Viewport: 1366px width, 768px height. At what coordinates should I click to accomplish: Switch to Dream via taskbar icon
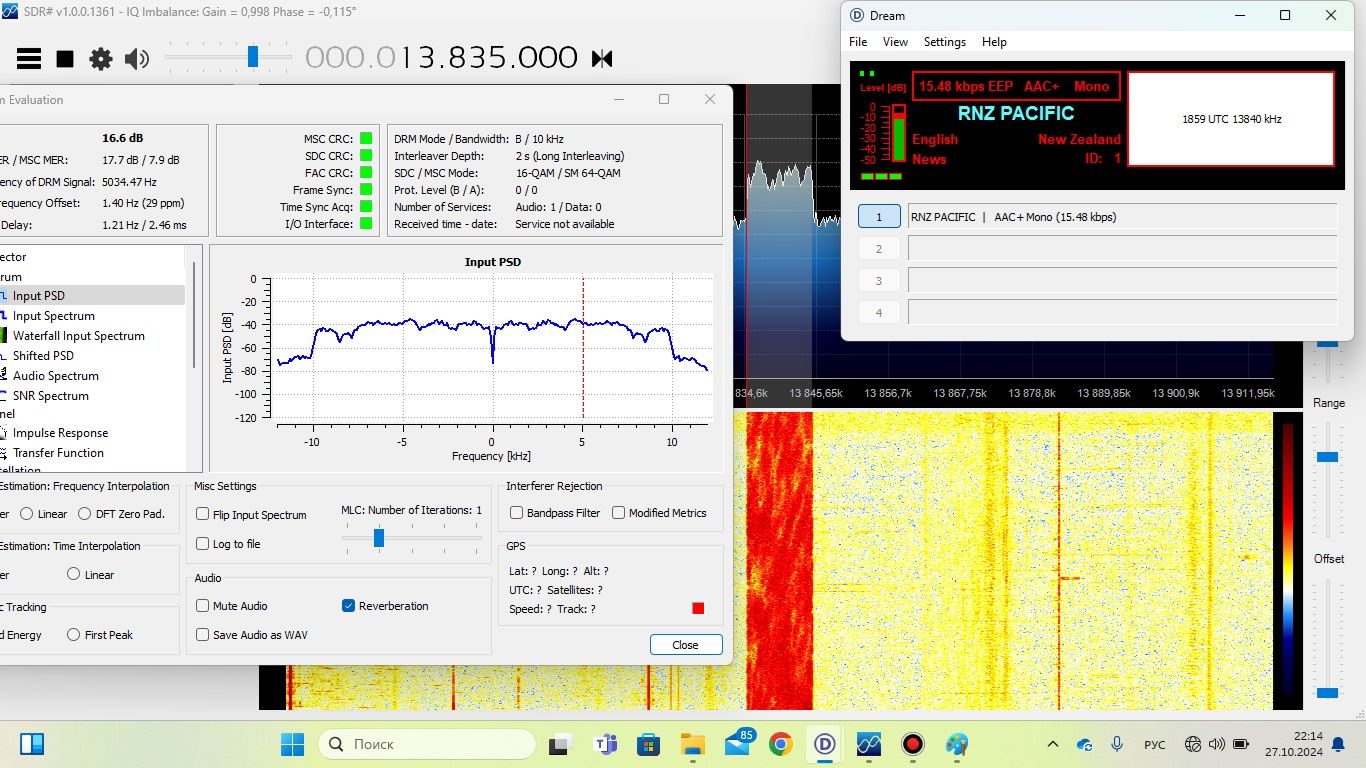pyautogui.click(x=825, y=744)
